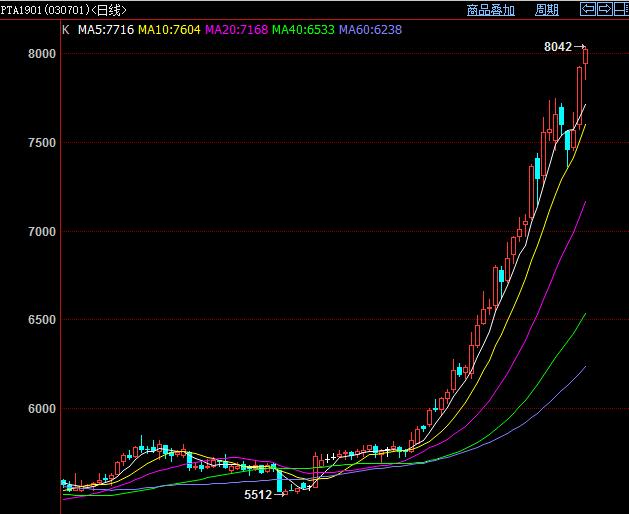629x514 pixels.
Task: Open the 商品叠加 overlay link
Action: (490, 10)
